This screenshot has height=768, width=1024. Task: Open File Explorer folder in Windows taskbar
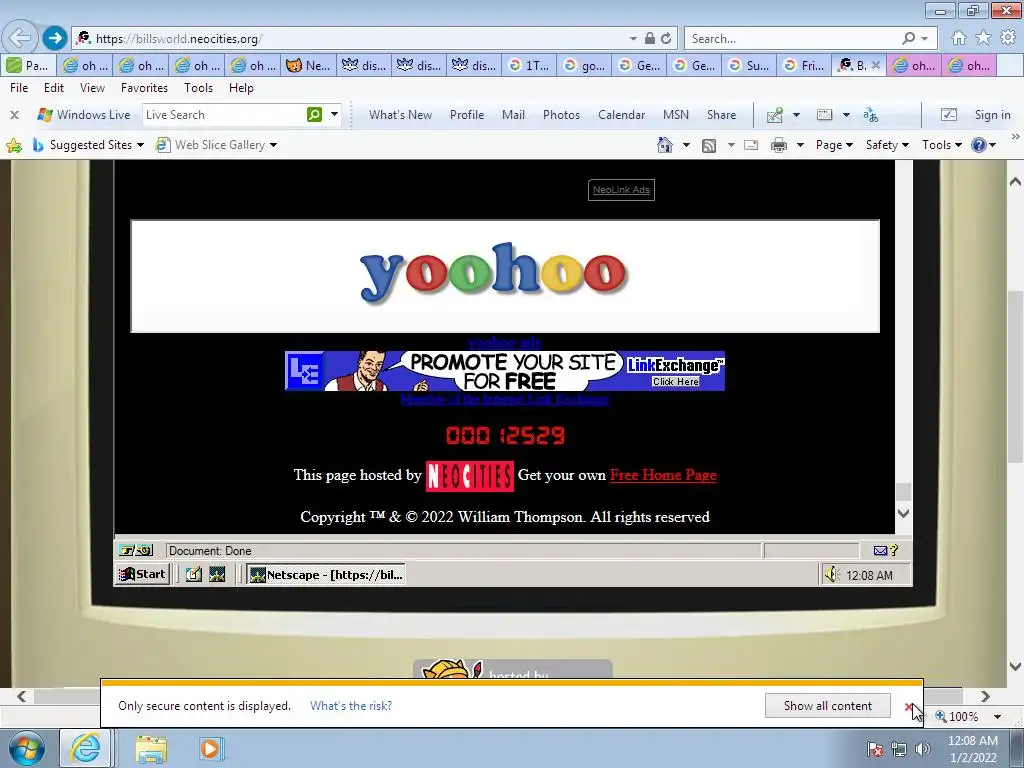[152, 748]
